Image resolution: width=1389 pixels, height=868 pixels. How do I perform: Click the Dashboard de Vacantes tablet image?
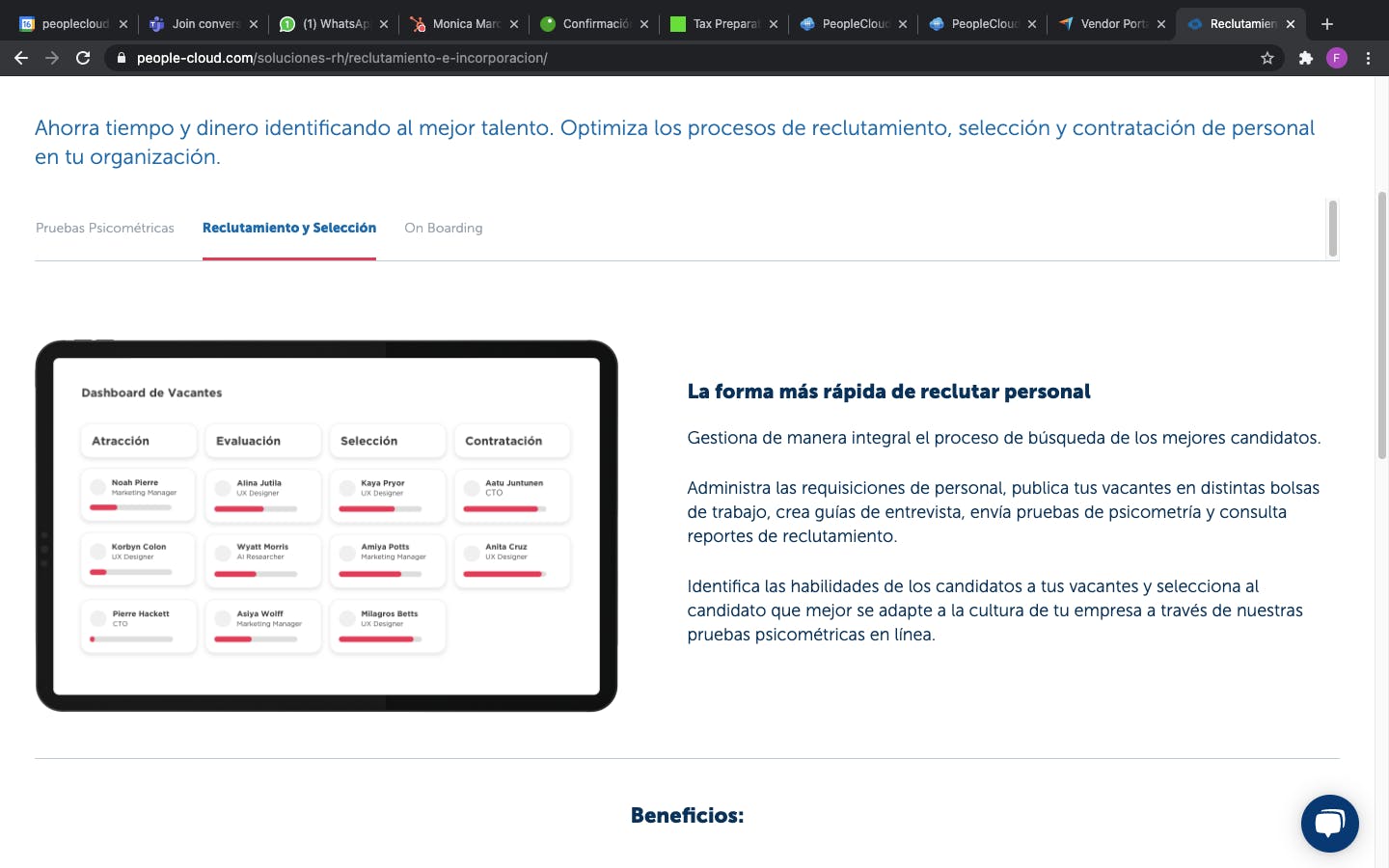[x=326, y=526]
